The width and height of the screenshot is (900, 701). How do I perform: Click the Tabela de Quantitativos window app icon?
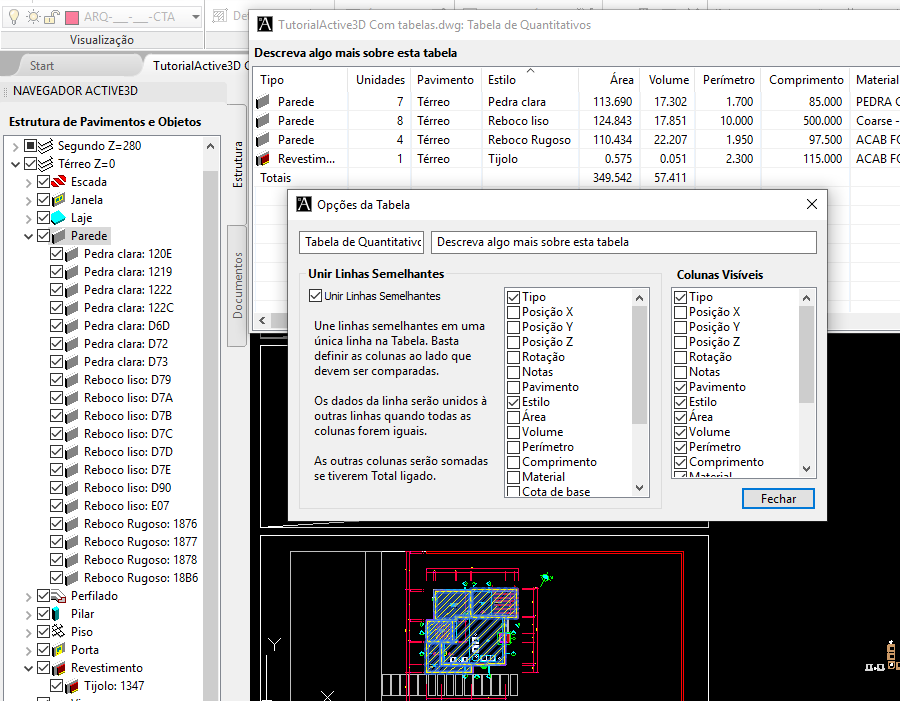click(x=265, y=24)
